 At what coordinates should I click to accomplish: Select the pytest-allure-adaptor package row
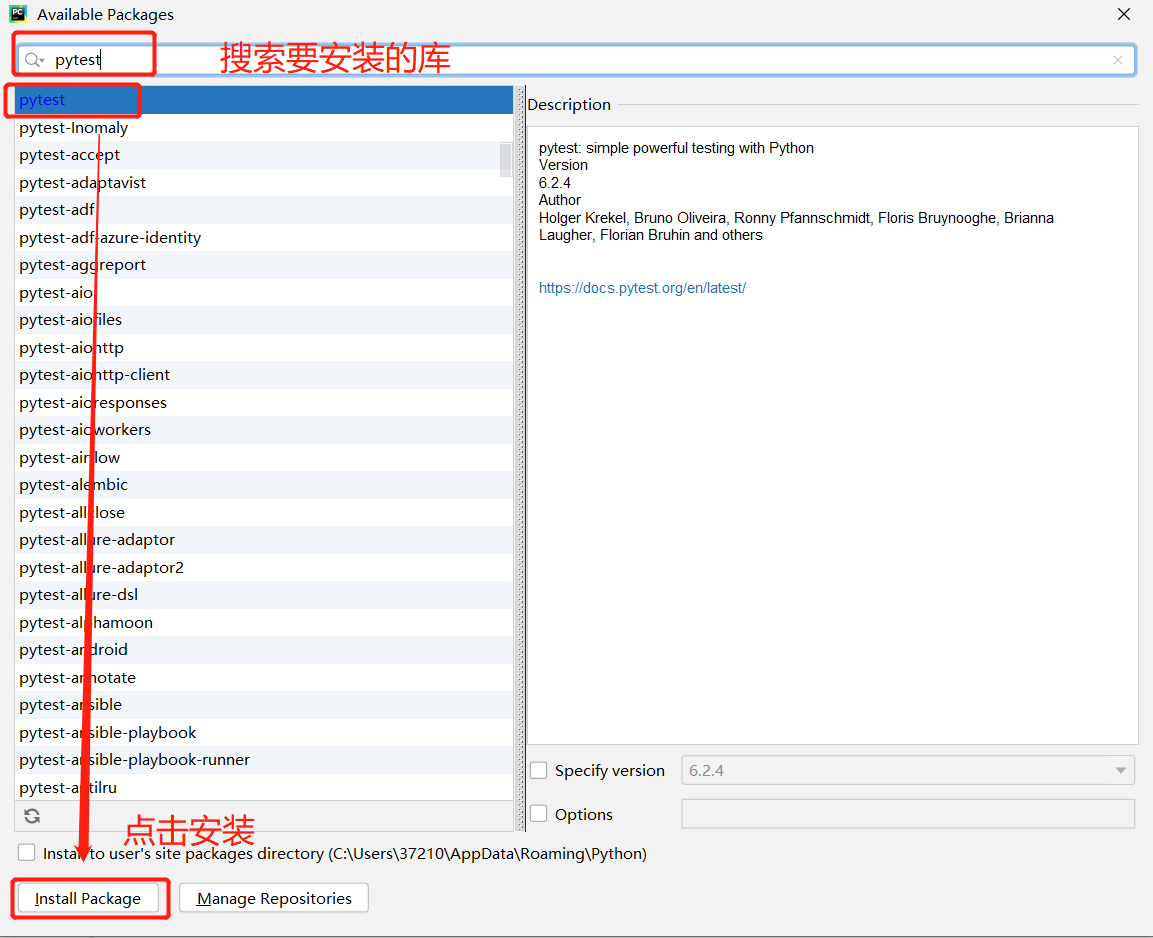coord(263,540)
